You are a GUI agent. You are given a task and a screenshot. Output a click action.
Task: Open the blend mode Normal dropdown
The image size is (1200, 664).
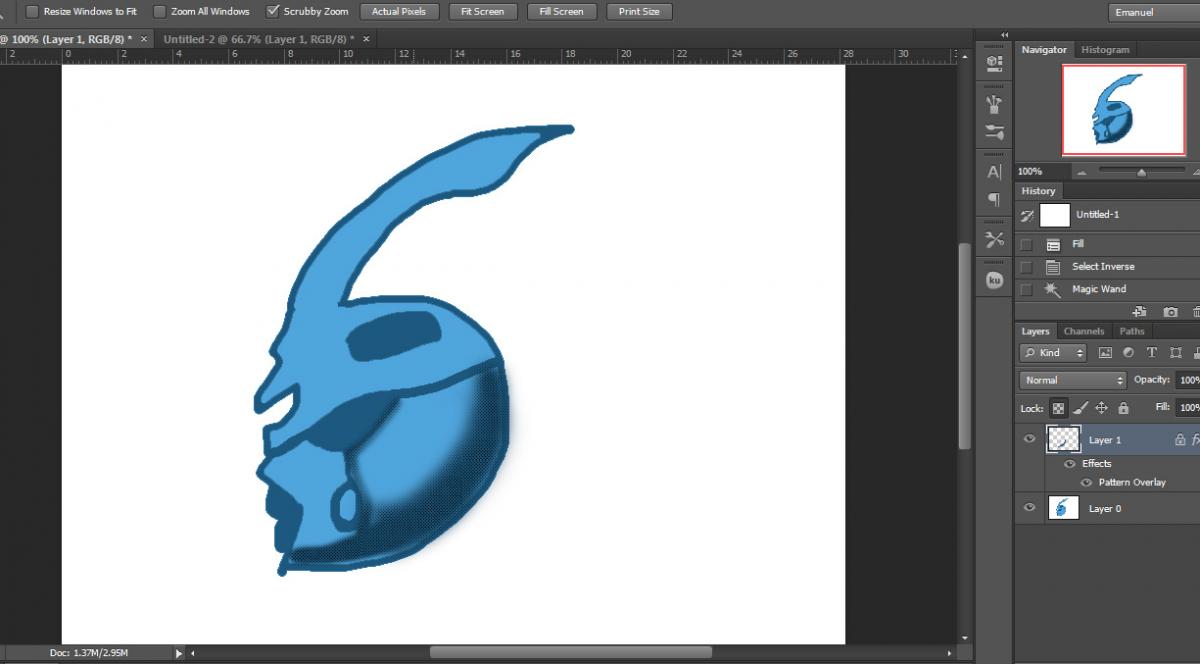[x=1073, y=380]
